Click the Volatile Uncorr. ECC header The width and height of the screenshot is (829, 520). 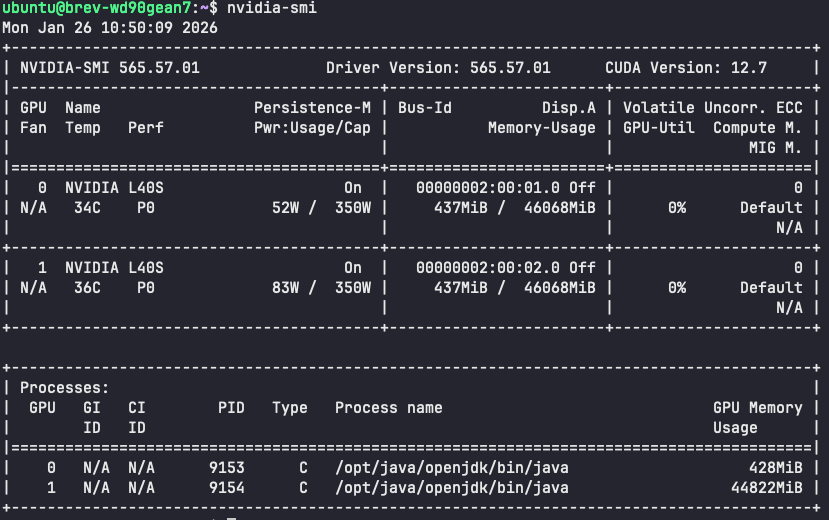click(713, 108)
